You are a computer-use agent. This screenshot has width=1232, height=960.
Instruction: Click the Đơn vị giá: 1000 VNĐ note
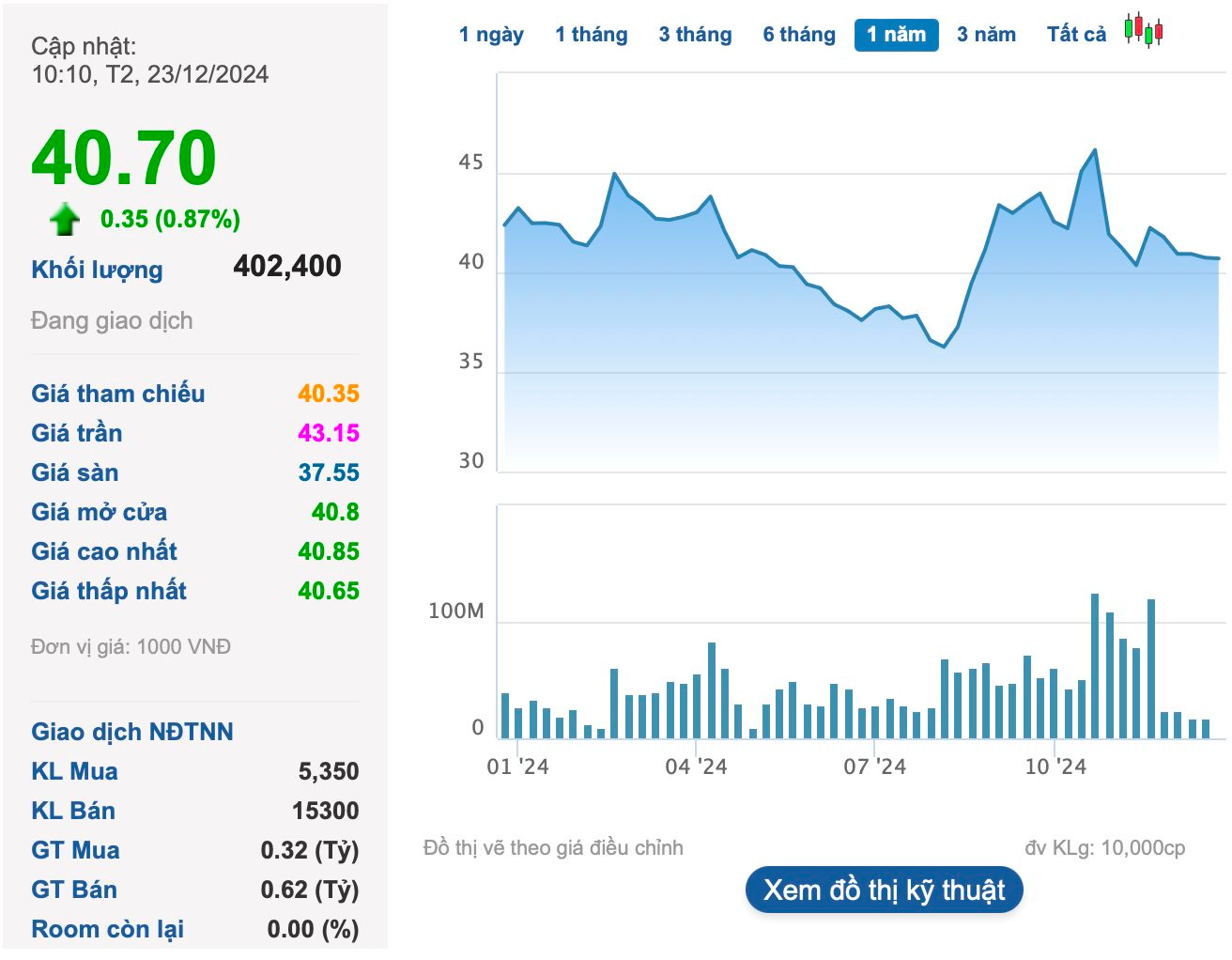[131, 646]
